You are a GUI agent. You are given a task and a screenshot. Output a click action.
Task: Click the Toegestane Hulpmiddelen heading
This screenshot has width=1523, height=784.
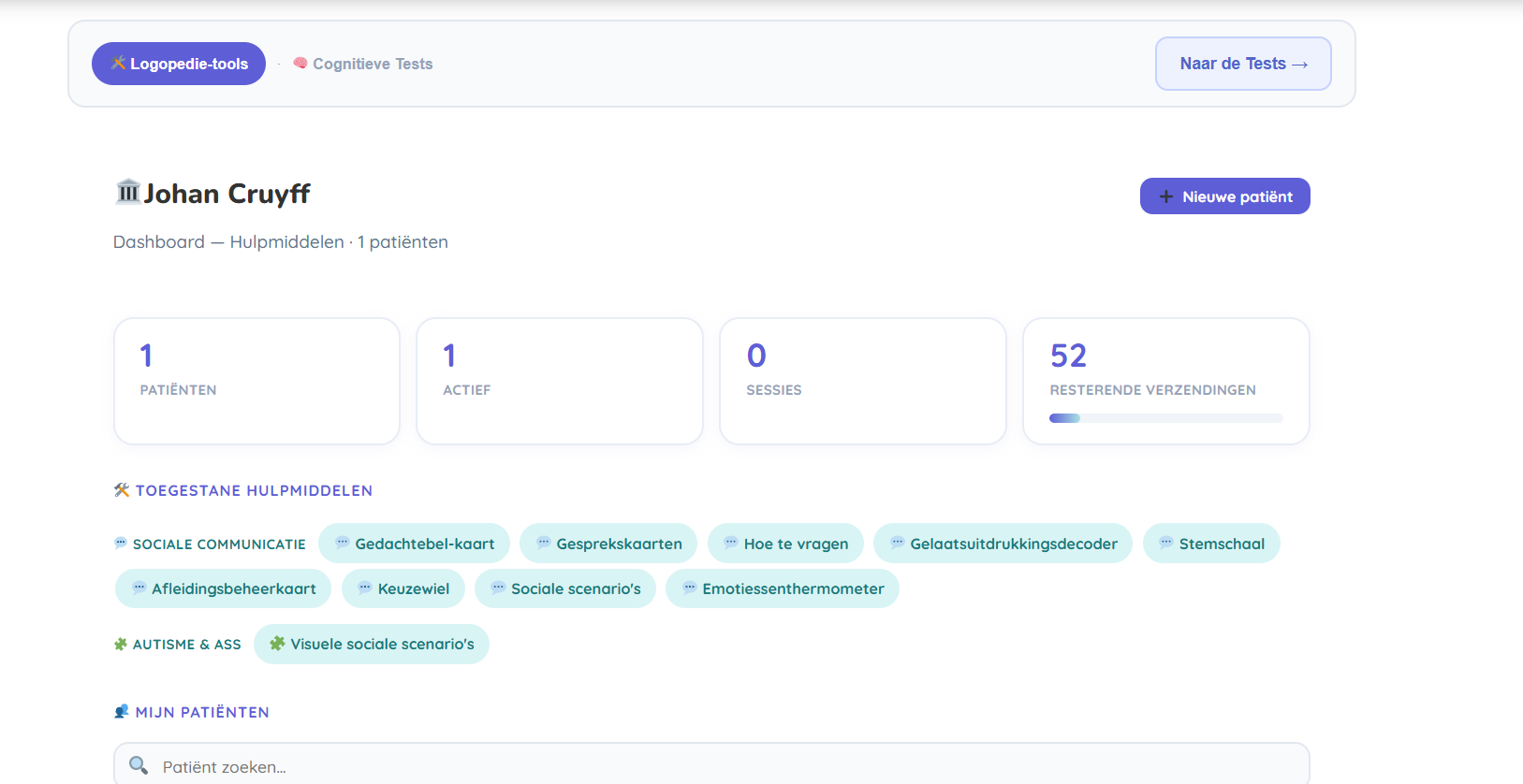[254, 490]
